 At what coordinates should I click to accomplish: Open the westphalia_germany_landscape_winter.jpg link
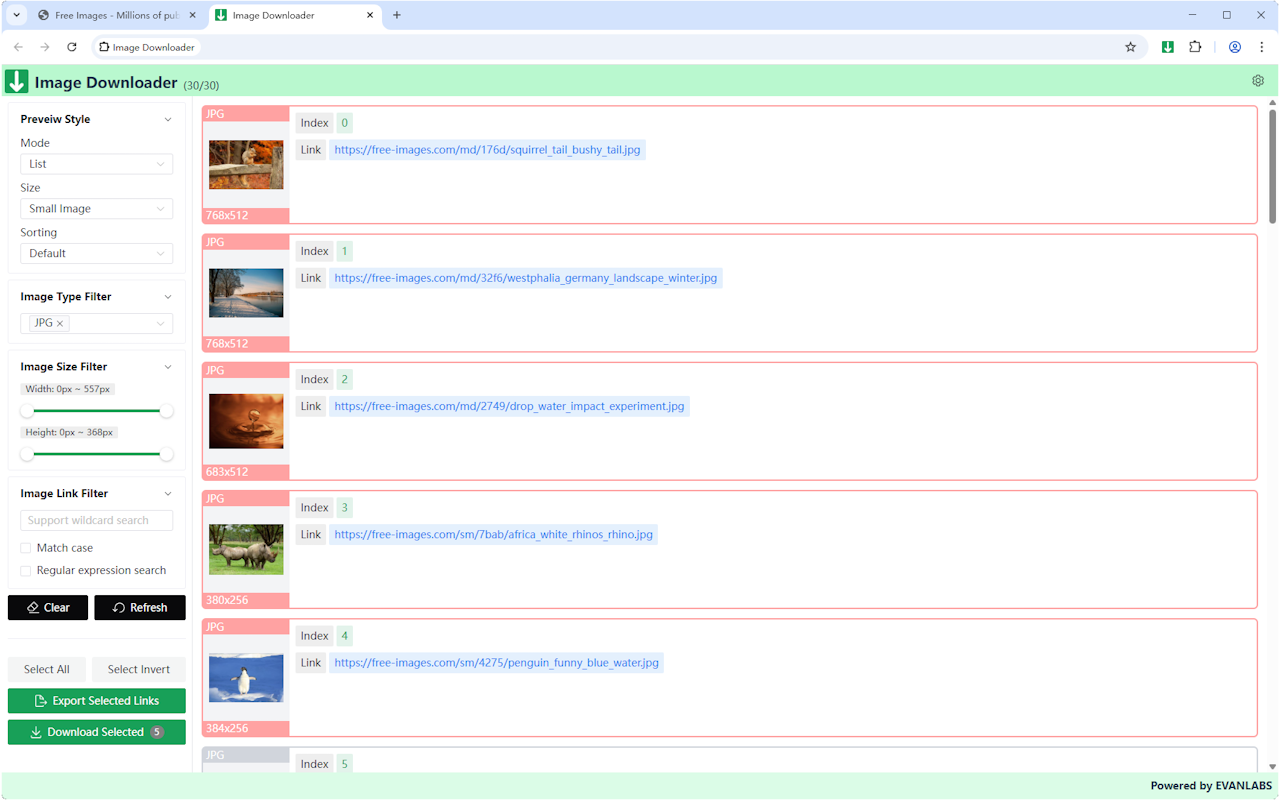[x=525, y=278]
